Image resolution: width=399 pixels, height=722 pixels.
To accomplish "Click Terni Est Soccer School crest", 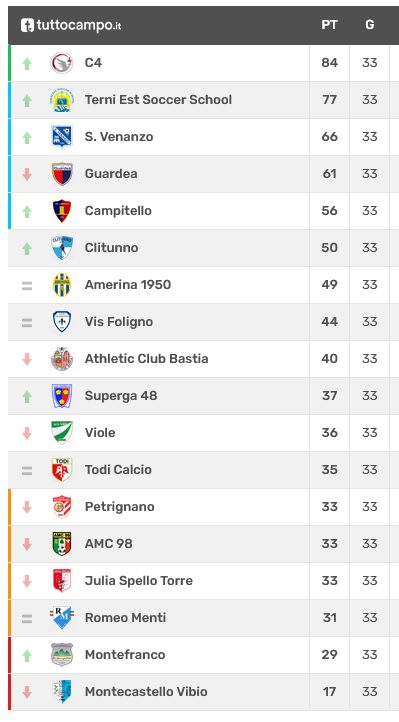I will tap(62, 100).
